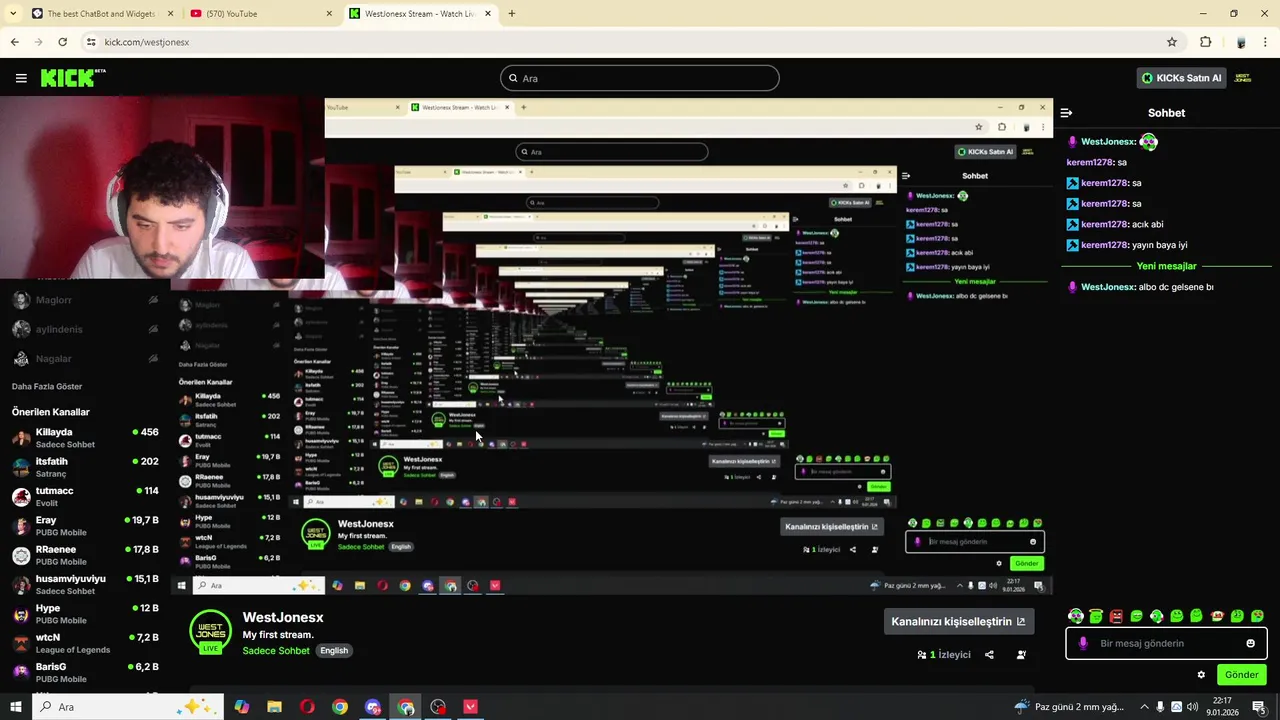Click the 'Sohbet' chat header
Viewport: 1280px width, 720px height.
click(x=1166, y=113)
